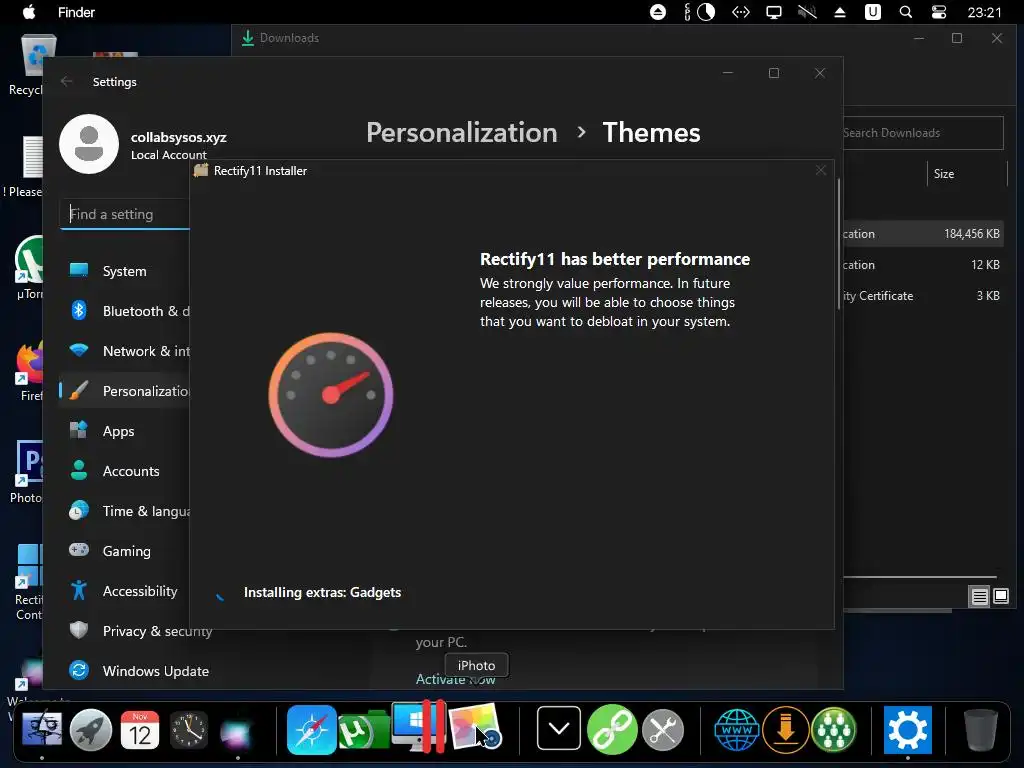Image resolution: width=1024 pixels, height=768 pixels.
Task: Click the display monitor icon in menu bar
Action: pos(774,12)
